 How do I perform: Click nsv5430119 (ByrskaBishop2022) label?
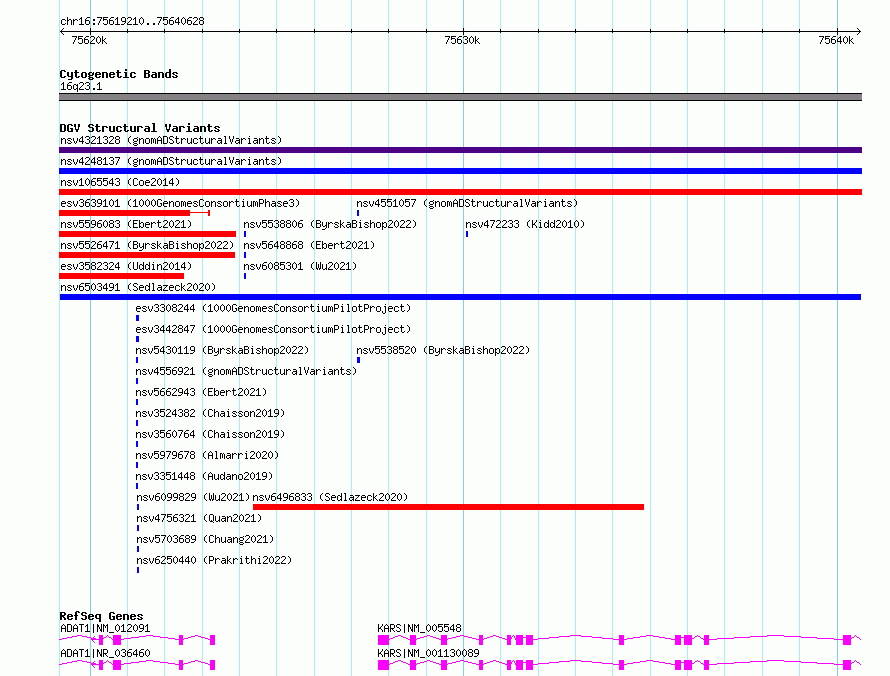point(222,350)
